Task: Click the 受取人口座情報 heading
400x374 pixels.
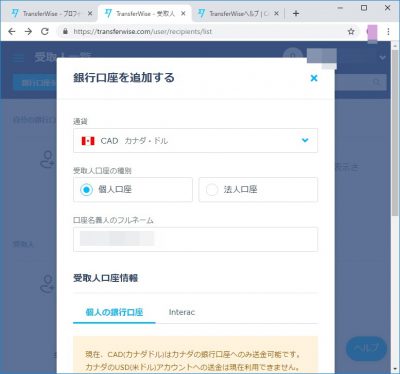Action: [106, 278]
